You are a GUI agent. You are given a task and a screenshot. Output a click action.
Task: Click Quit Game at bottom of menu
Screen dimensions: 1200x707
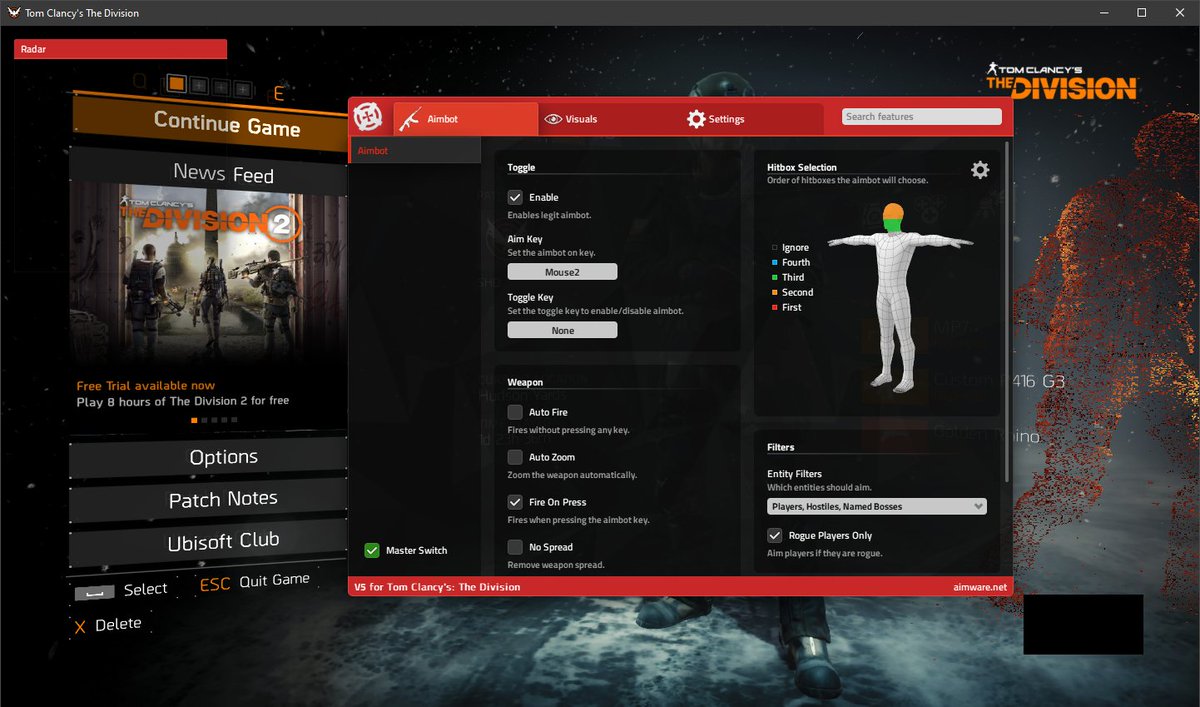coord(274,581)
